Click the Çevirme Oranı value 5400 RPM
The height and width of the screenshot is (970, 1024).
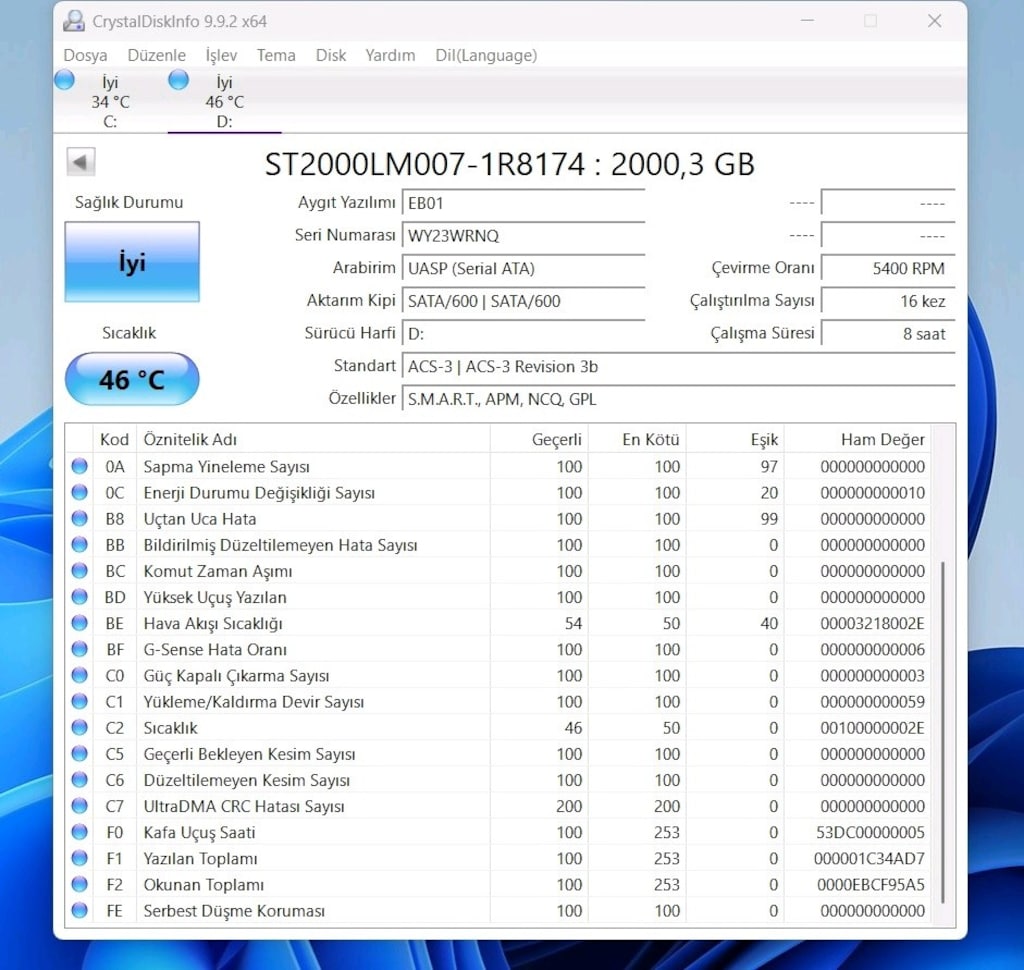click(888, 268)
